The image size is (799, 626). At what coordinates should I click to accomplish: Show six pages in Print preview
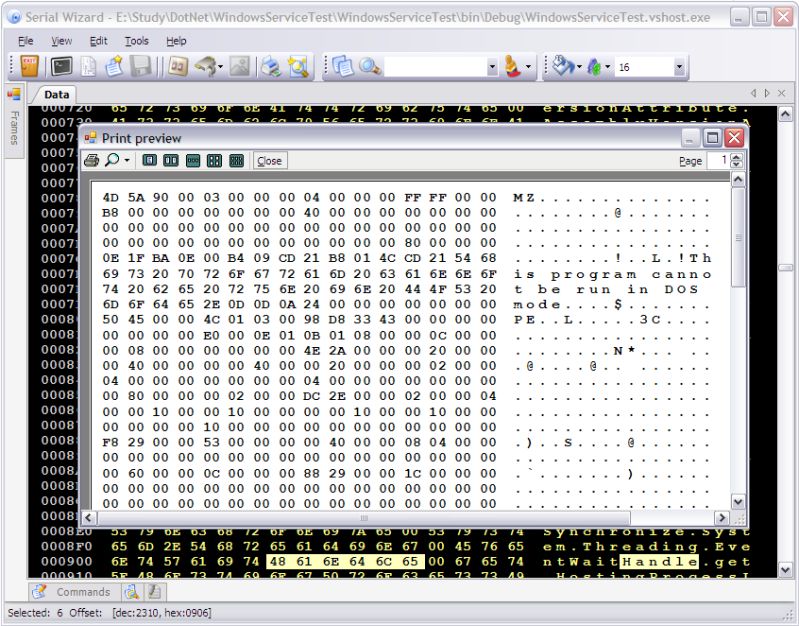pos(236,161)
